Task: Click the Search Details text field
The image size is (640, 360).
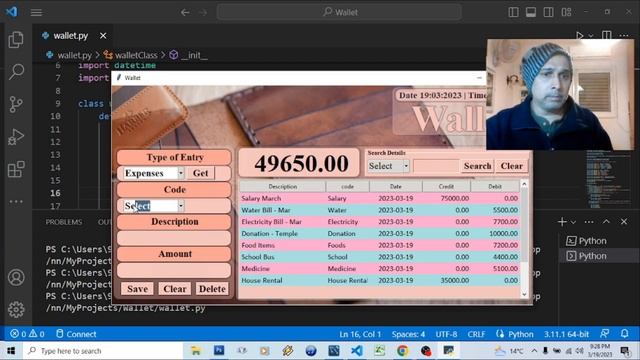Action: pyautogui.click(x=436, y=166)
